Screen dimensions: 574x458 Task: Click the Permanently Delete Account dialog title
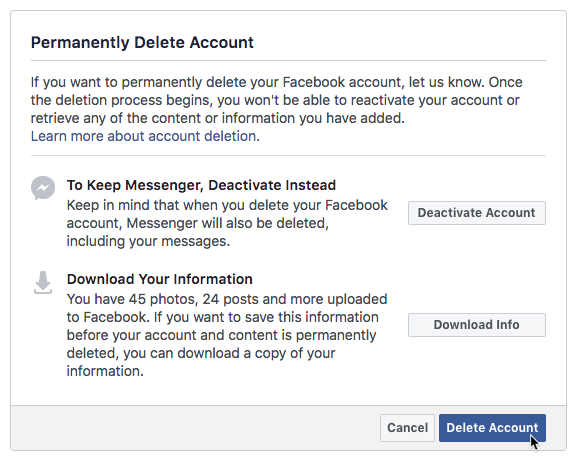142,42
